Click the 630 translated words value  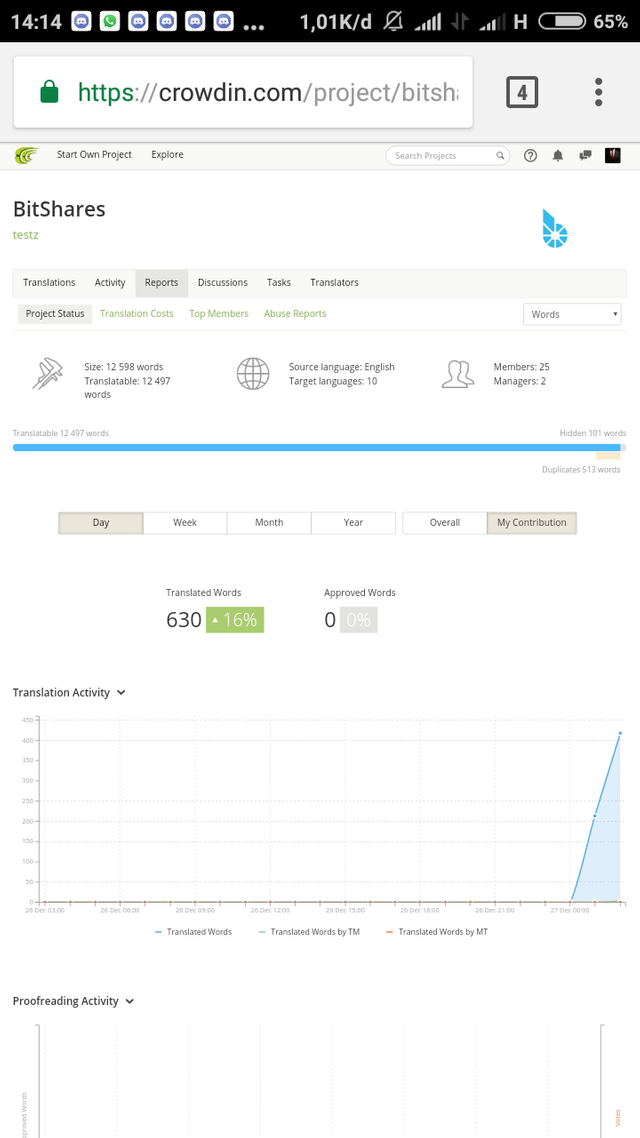(184, 620)
